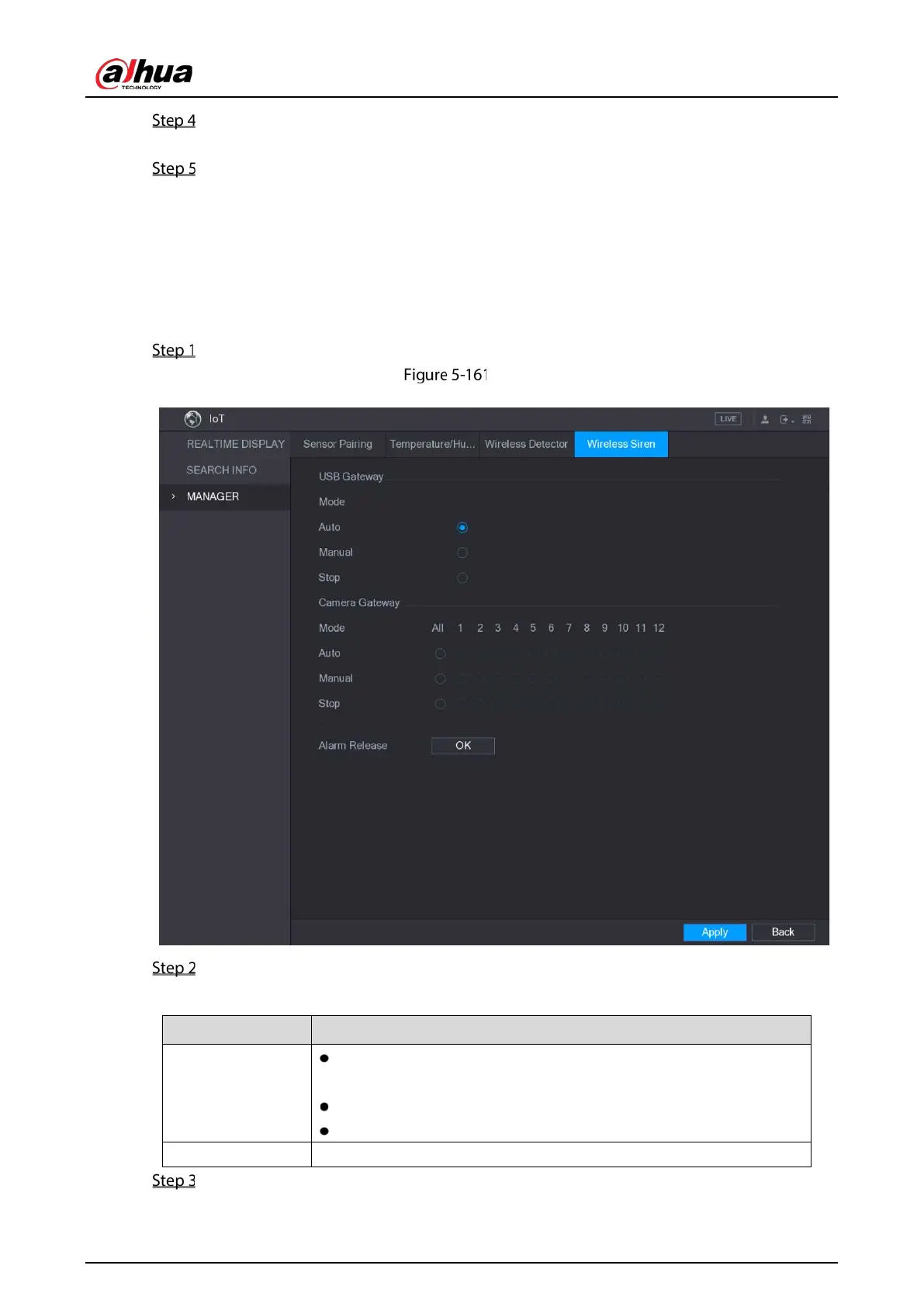Click the Camera Gateway section label
This screenshot has height=1307, width=924.
click(359, 603)
